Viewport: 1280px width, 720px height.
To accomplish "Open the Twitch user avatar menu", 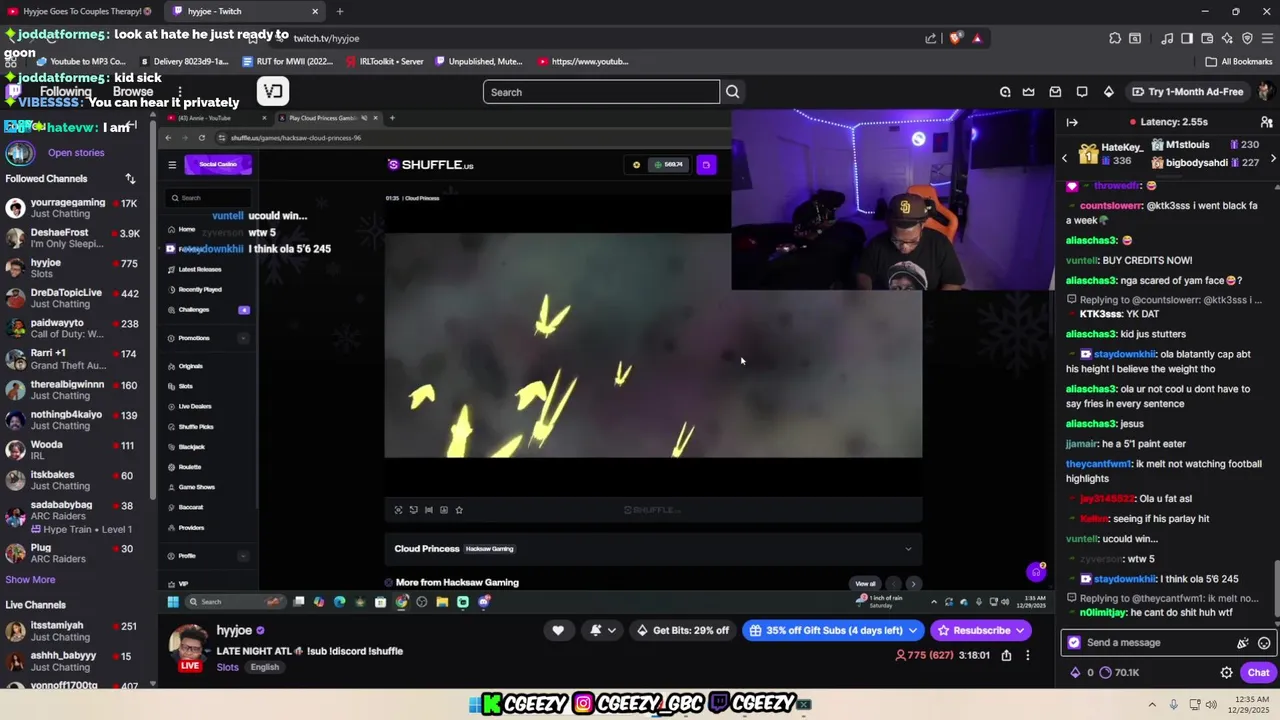I will (1265, 92).
